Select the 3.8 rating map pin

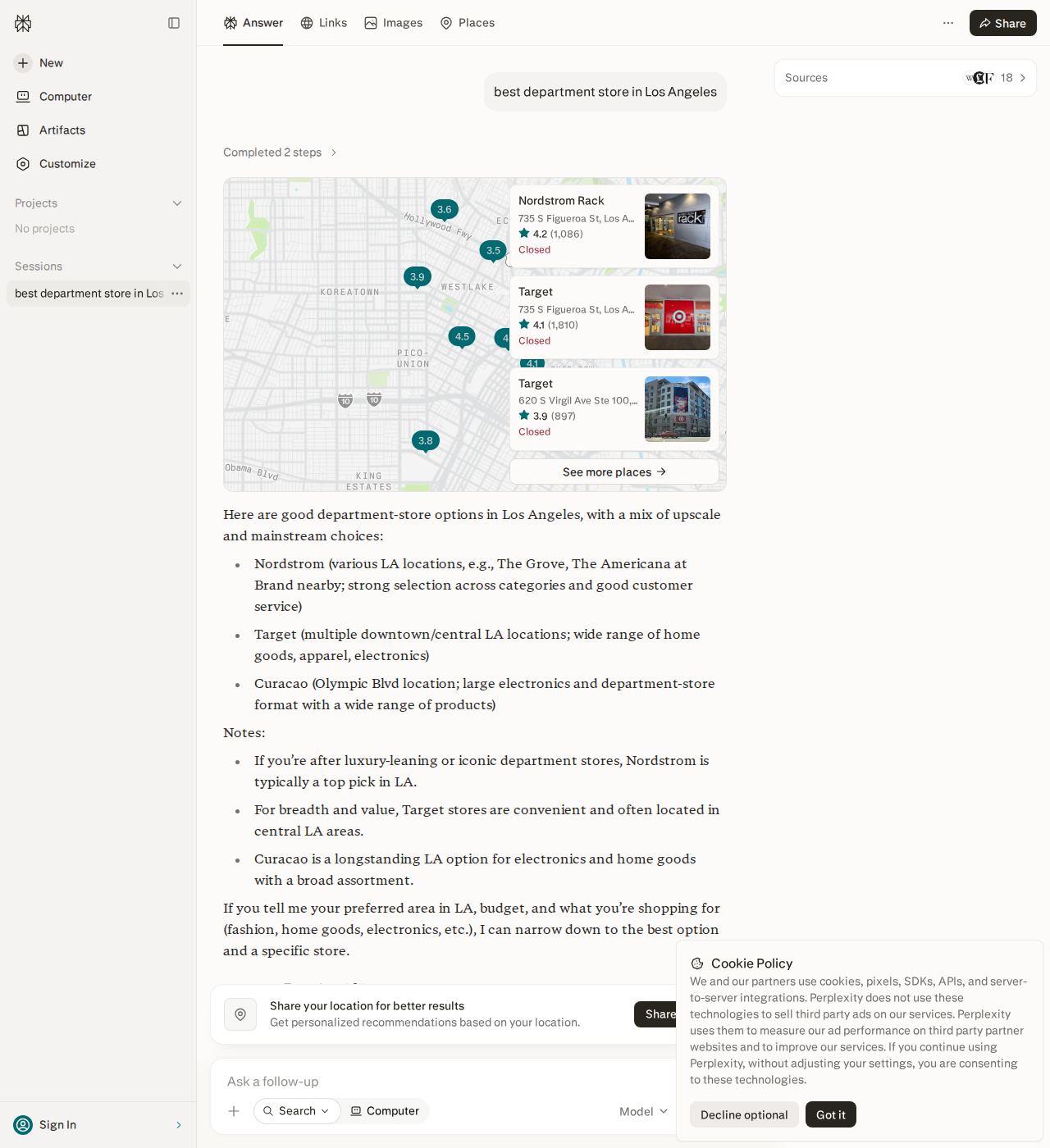[426, 441]
